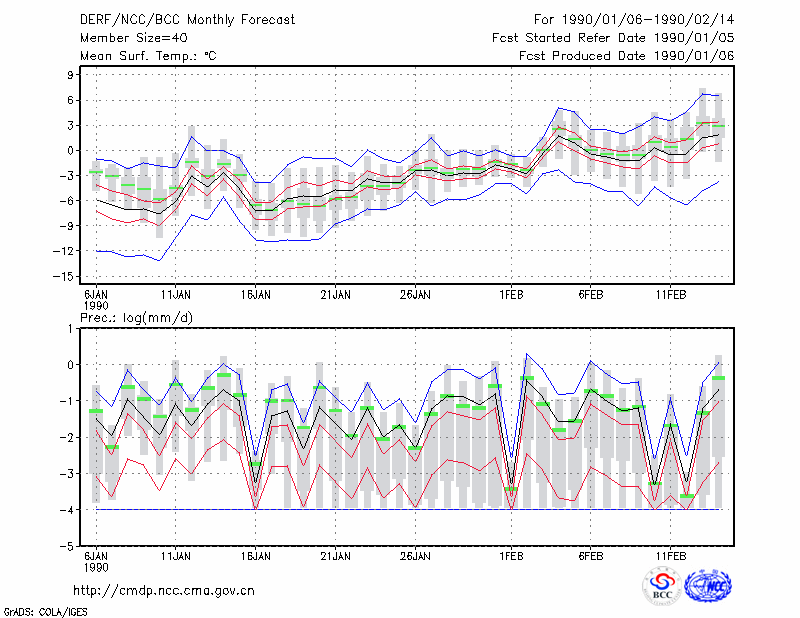
Task: Click the 9 degree temperature axis label
Action: tap(70, 75)
